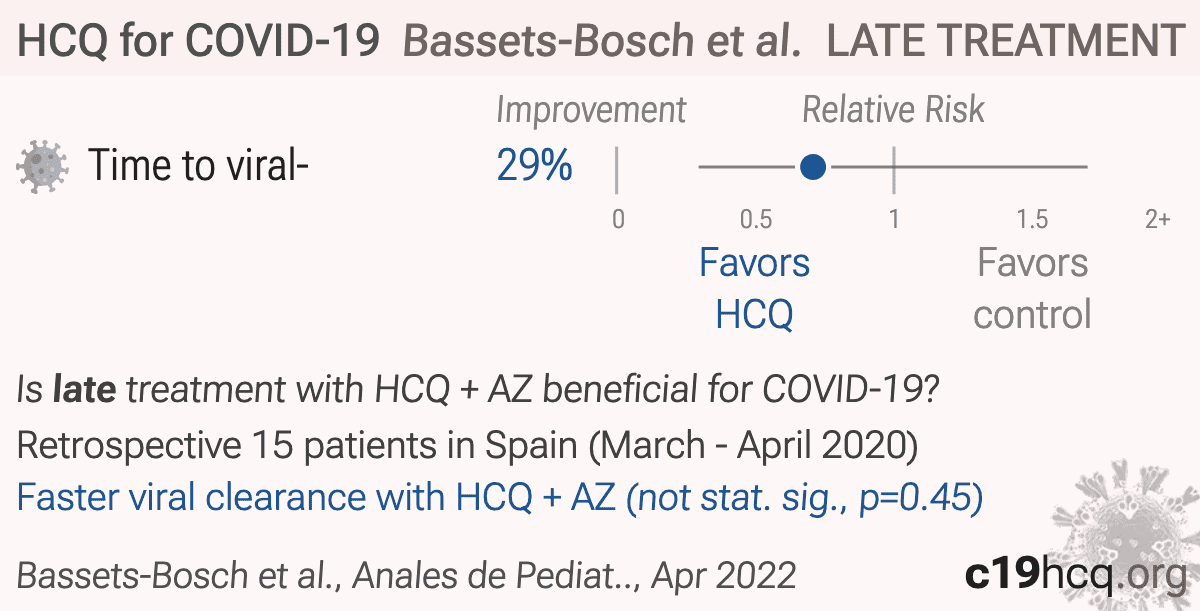This screenshot has width=1200, height=611.
Task: Click the axis tick label 0.5
Action: [756, 219]
